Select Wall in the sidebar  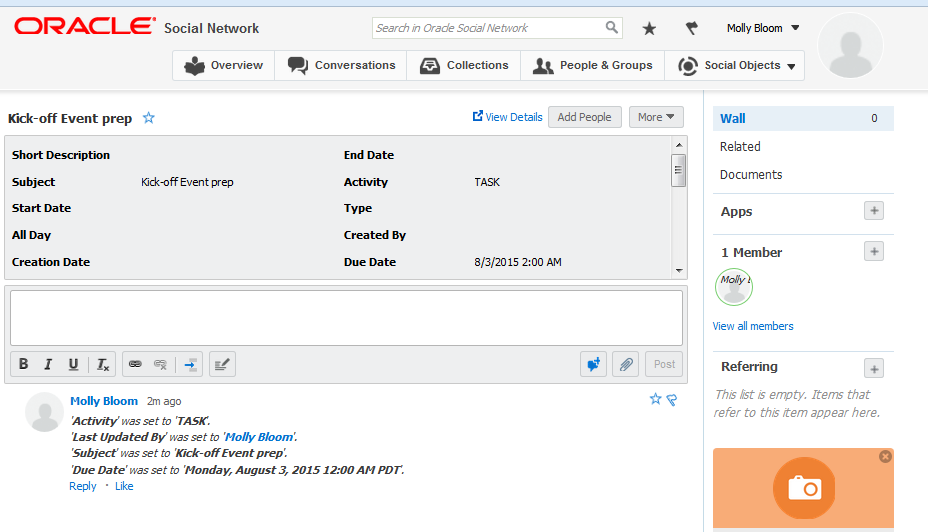click(803, 118)
